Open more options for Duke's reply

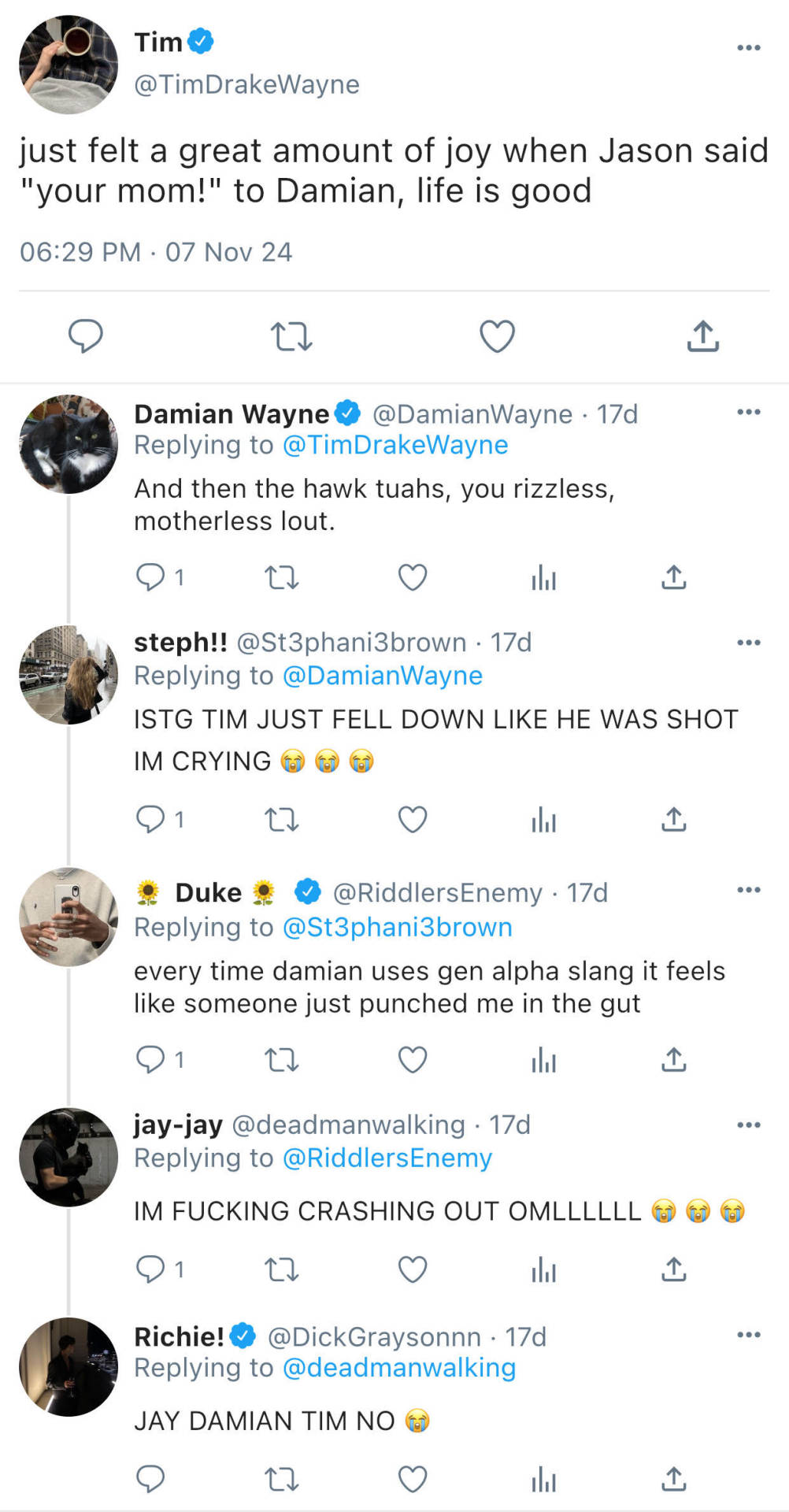coord(748,890)
